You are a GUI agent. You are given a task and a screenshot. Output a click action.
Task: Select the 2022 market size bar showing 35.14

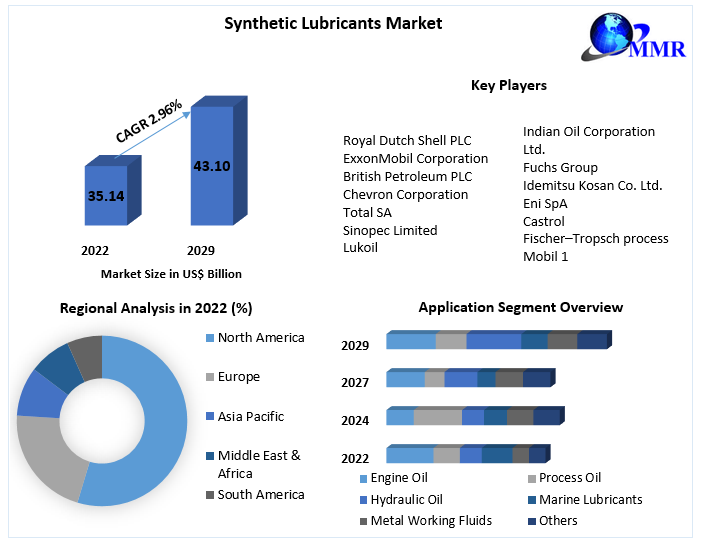(x=113, y=190)
